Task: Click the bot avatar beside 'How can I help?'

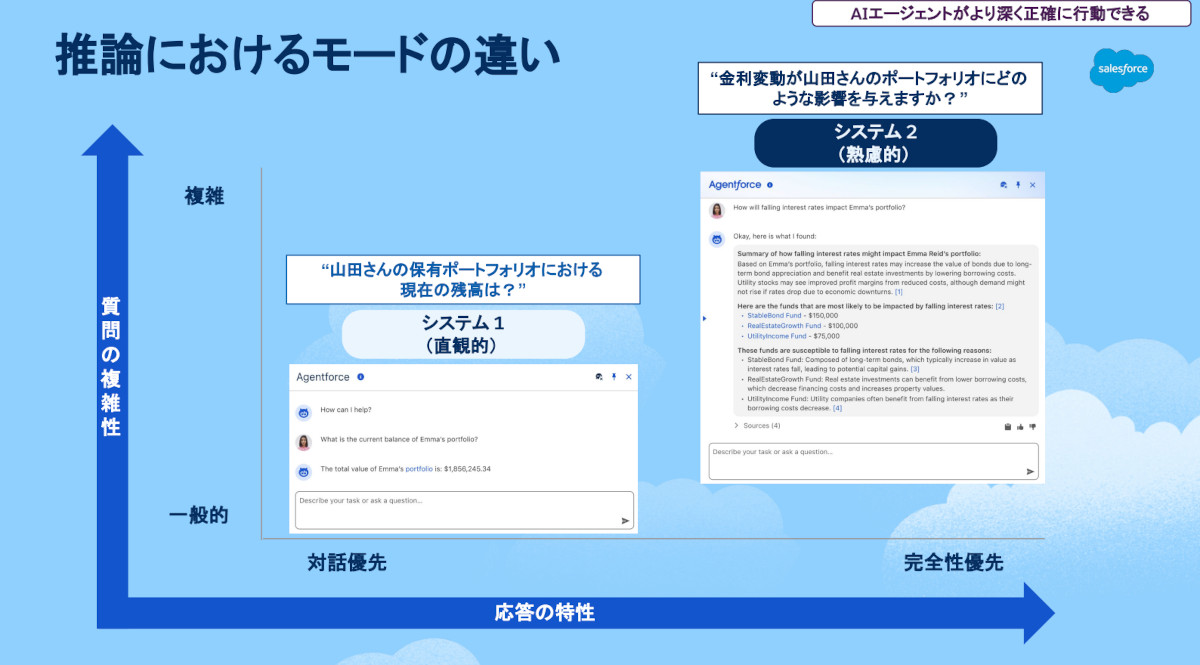Action: point(304,412)
